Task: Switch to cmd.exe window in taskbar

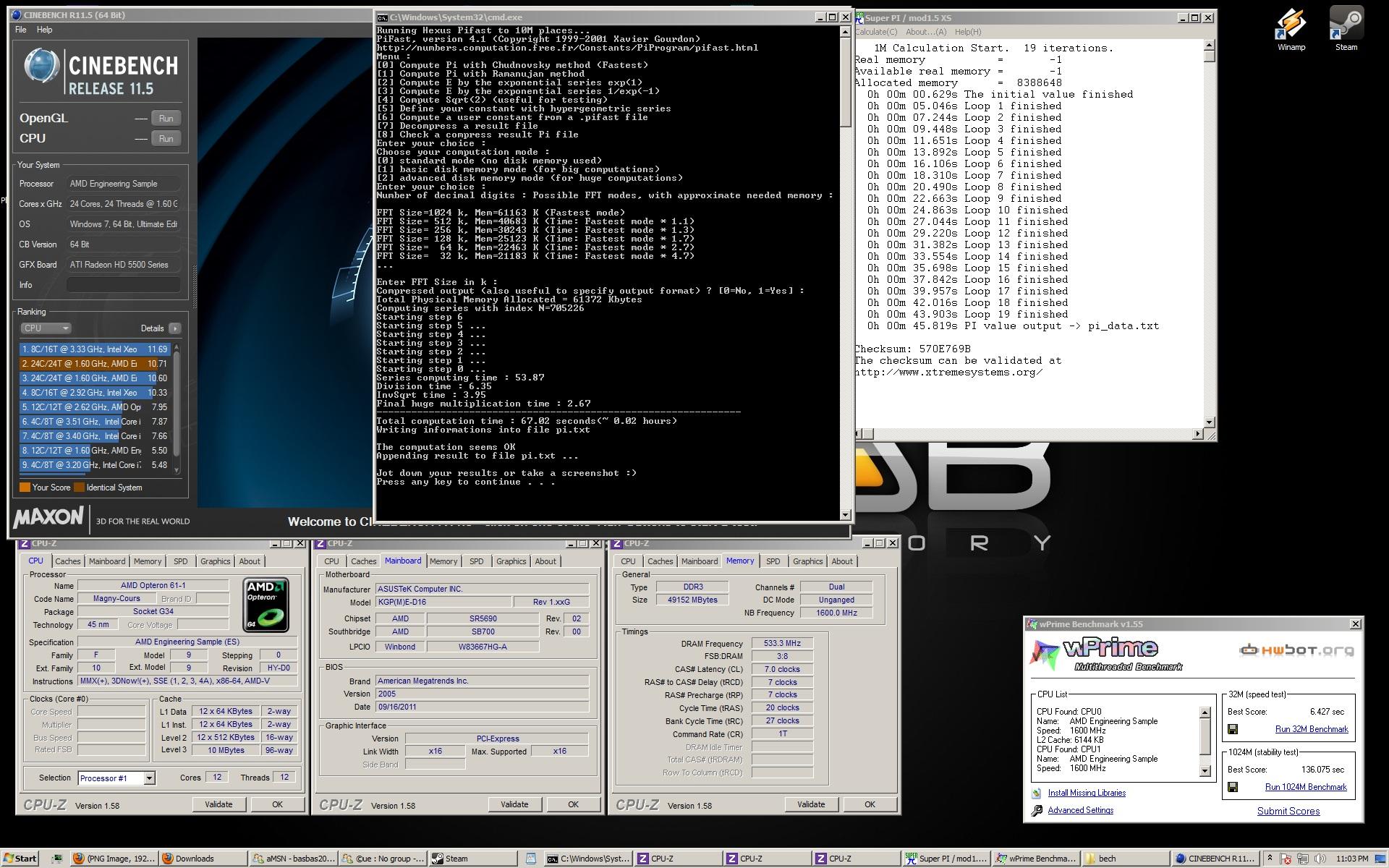Action: (587, 859)
